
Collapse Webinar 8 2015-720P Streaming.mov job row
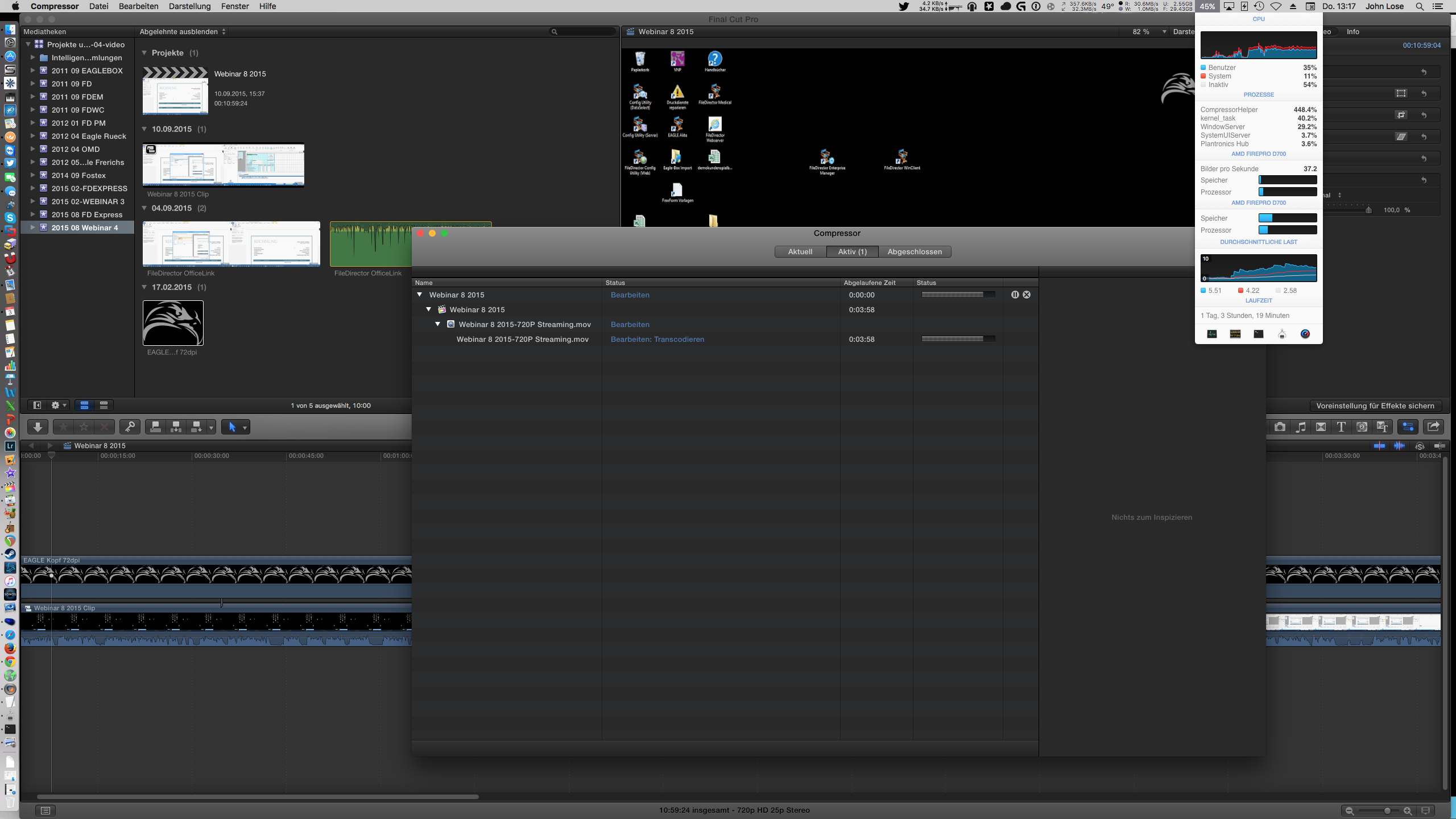437,324
